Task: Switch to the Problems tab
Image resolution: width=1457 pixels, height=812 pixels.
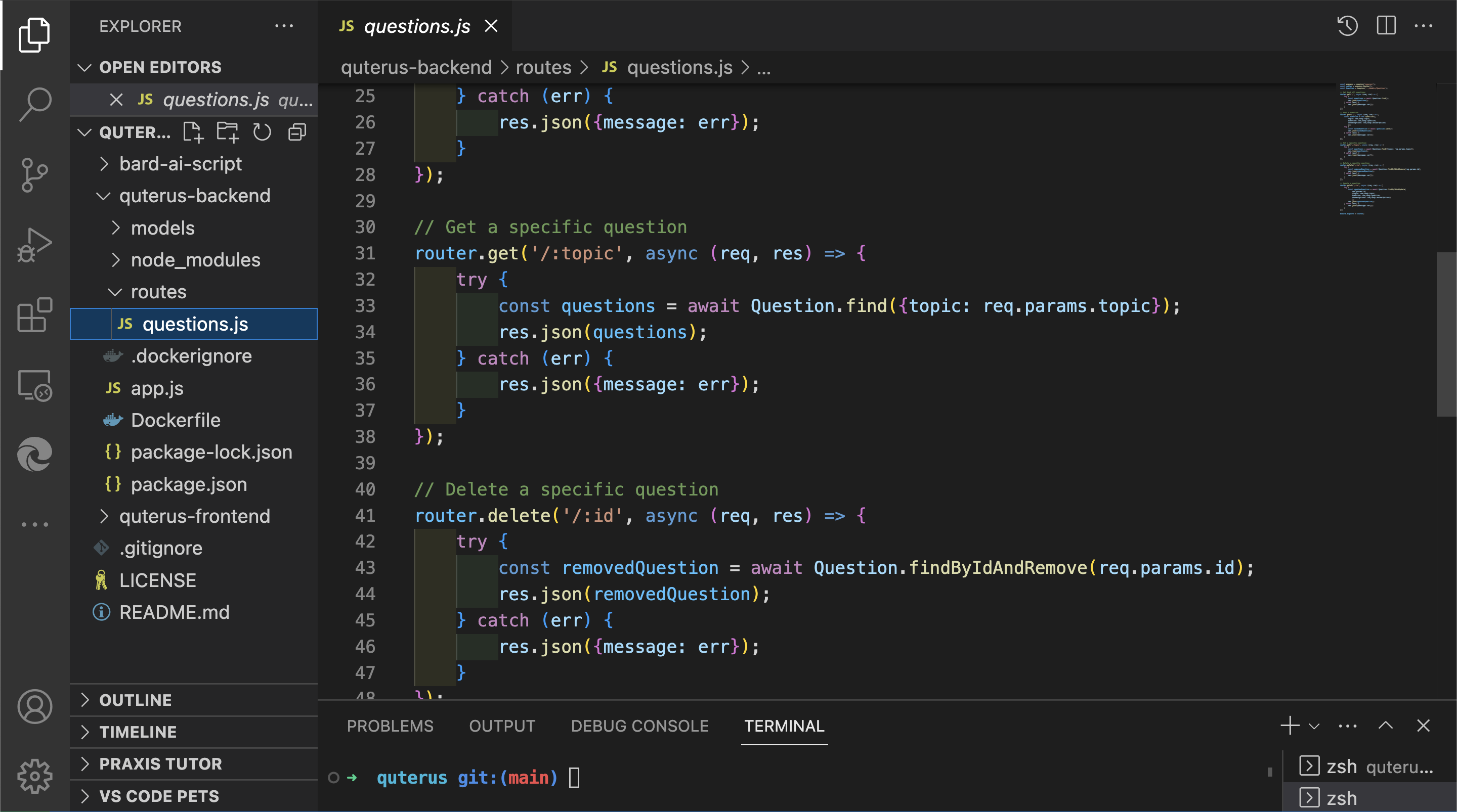Action: pyautogui.click(x=390, y=726)
